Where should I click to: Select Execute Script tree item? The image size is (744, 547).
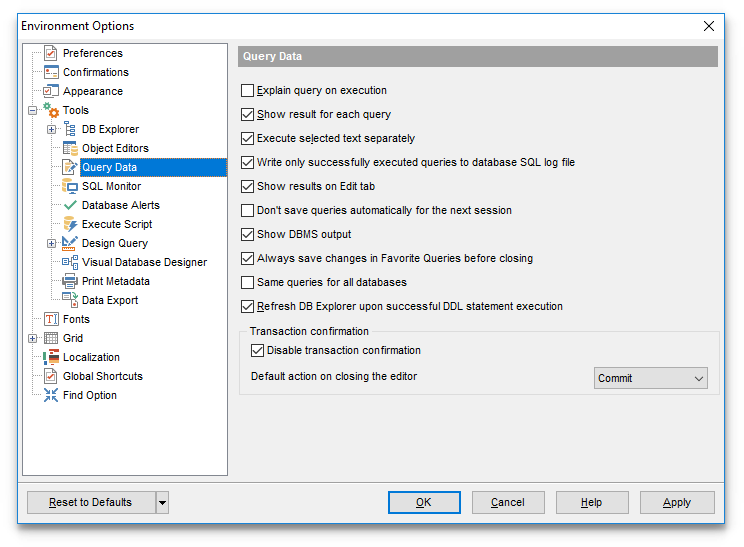pyautogui.click(x=117, y=224)
